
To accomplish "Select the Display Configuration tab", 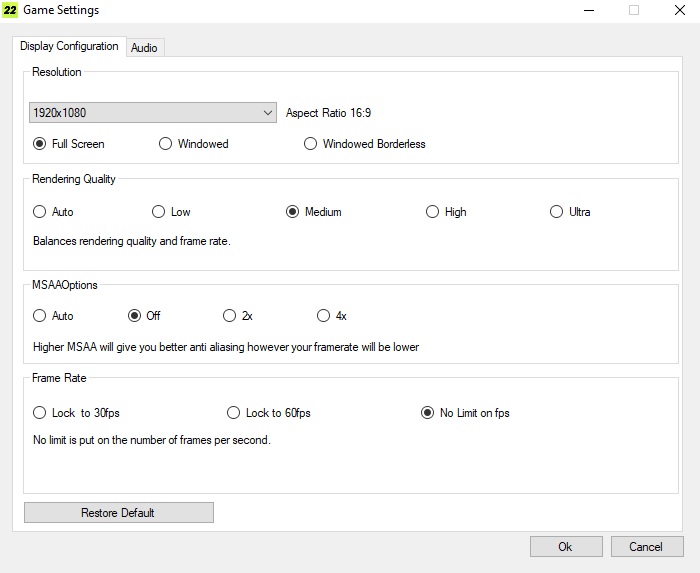I will click(69, 46).
